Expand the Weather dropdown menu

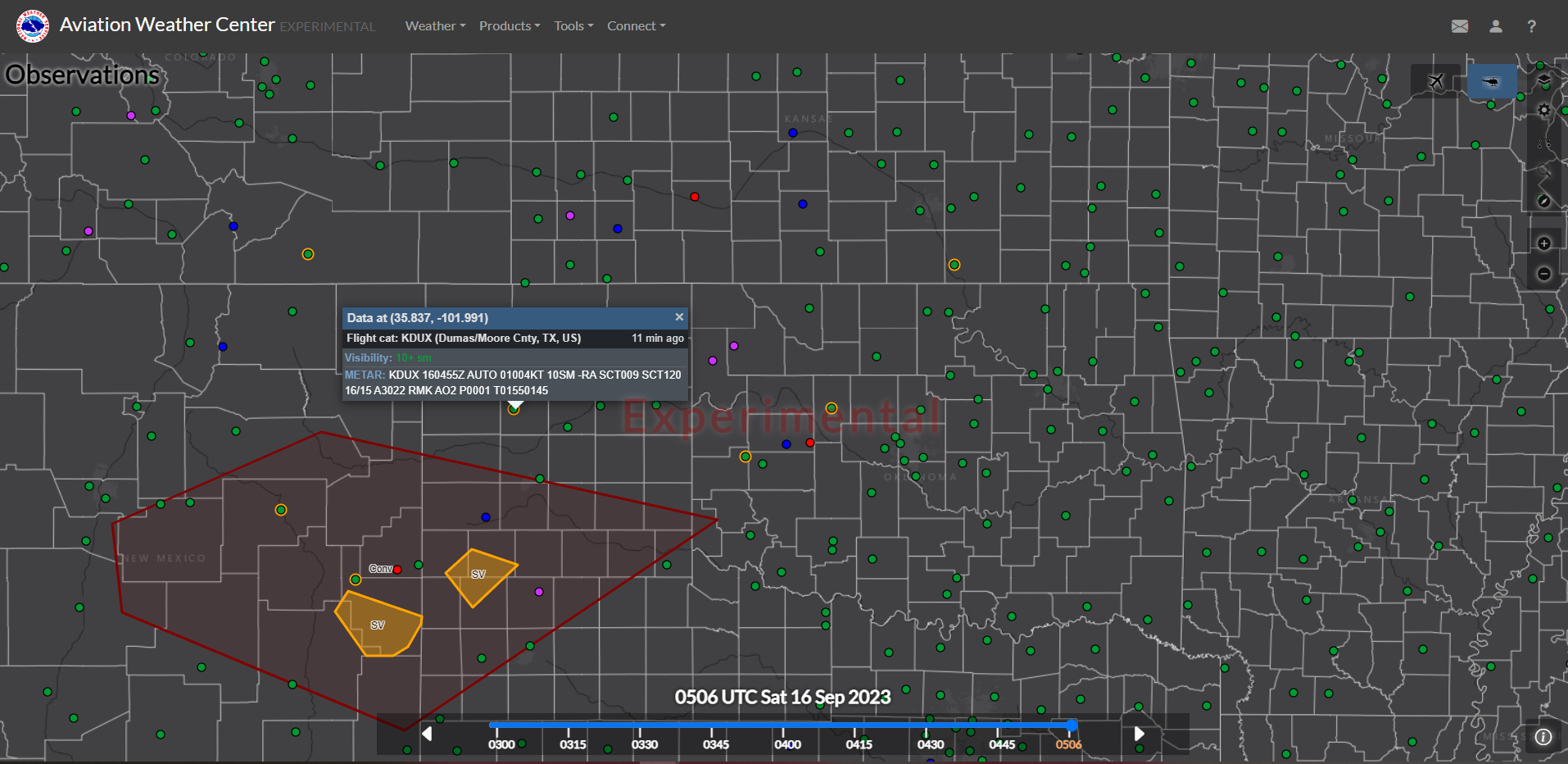[x=435, y=26]
